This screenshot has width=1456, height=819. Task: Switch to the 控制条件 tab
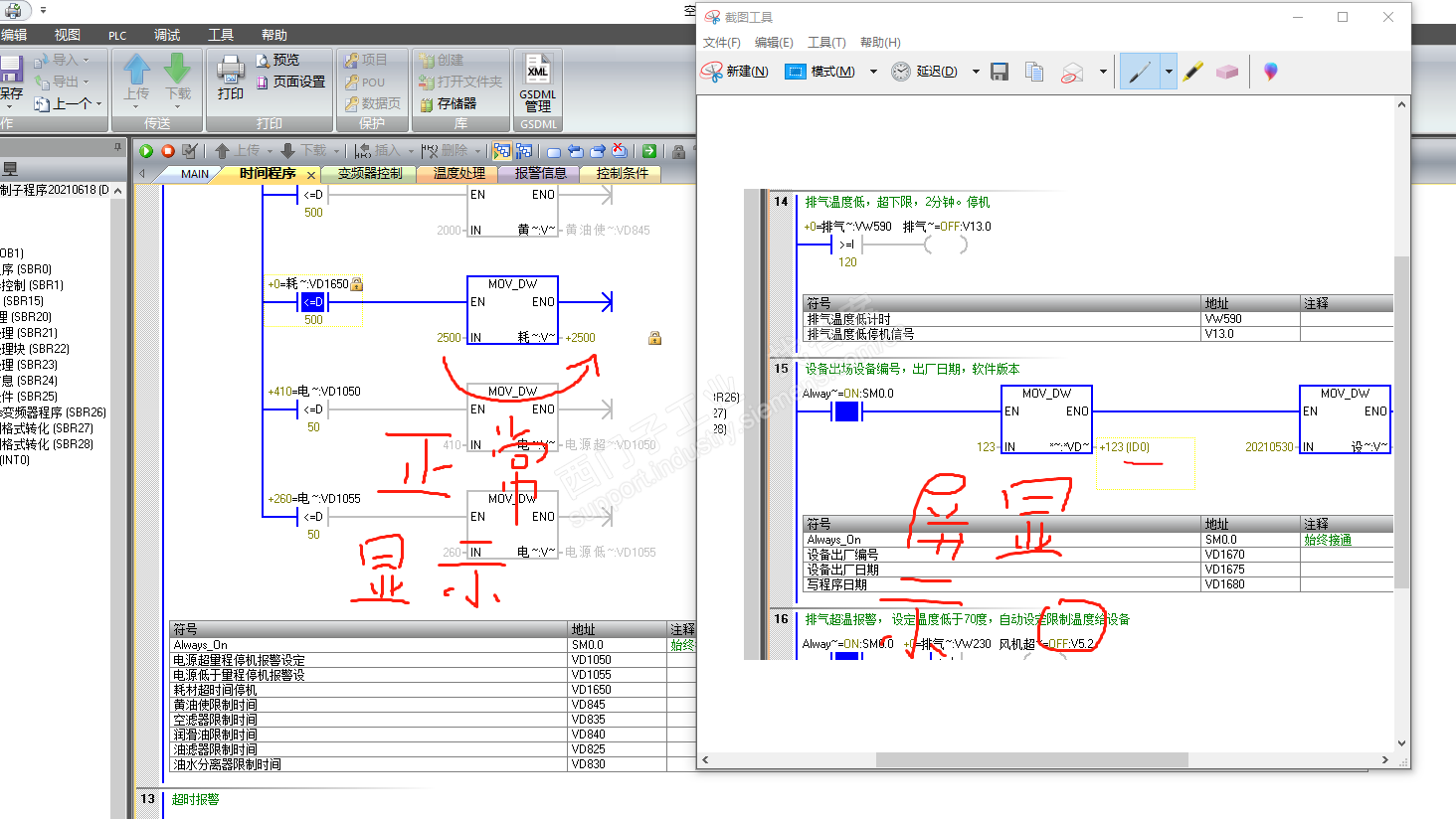pos(623,174)
